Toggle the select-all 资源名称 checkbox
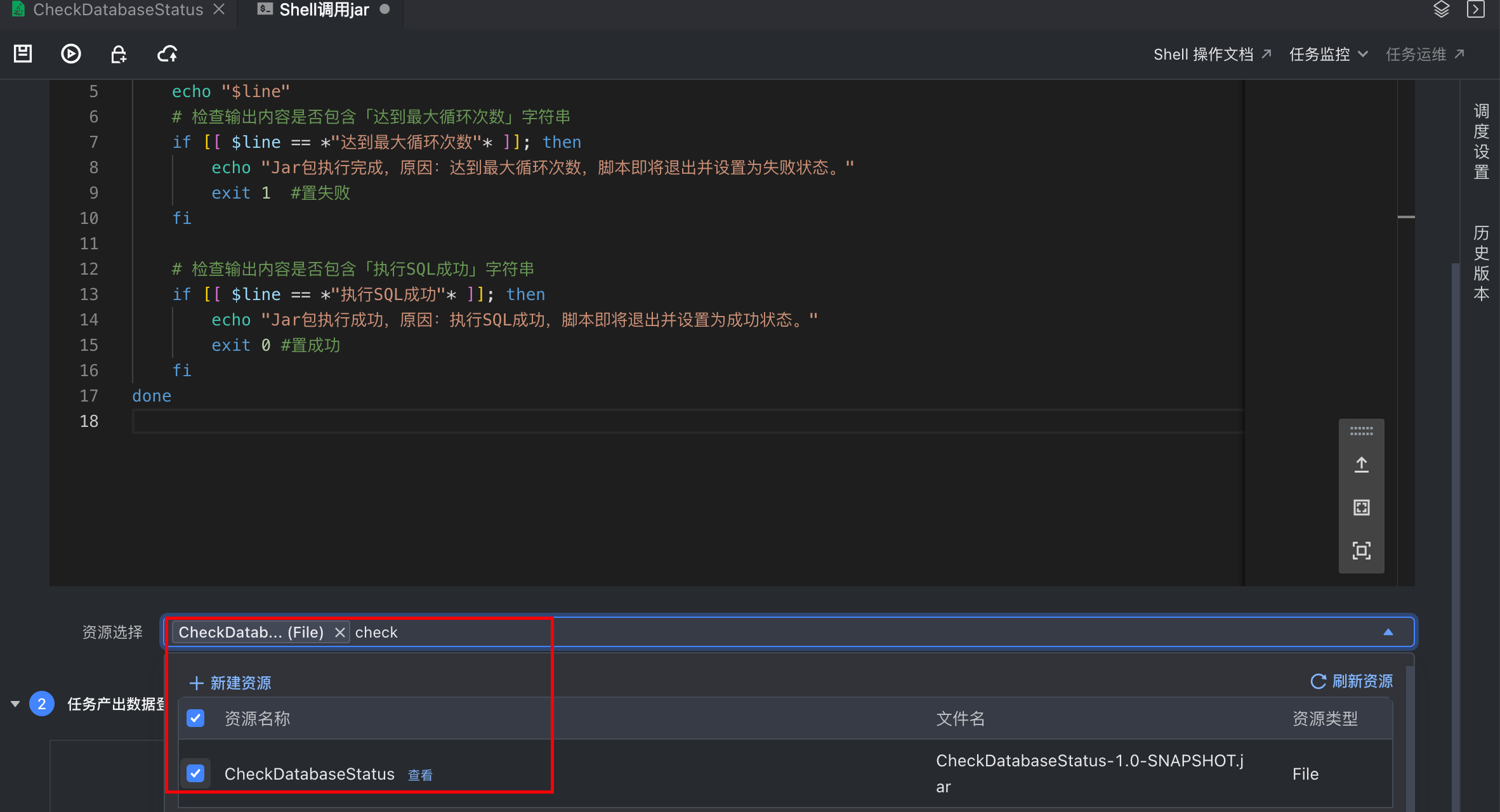Viewport: 1500px width, 812px height. point(195,718)
